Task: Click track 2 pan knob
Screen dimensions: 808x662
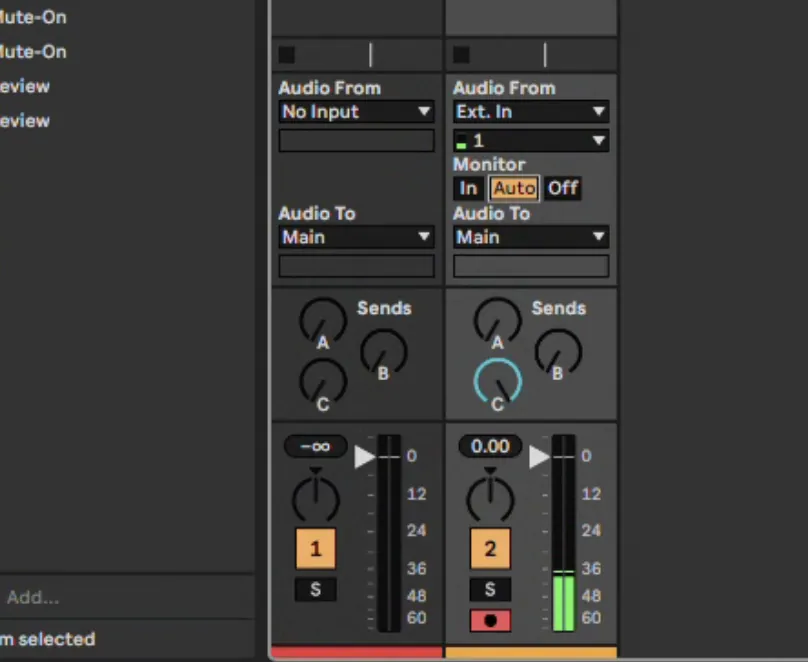Action: tap(490, 499)
